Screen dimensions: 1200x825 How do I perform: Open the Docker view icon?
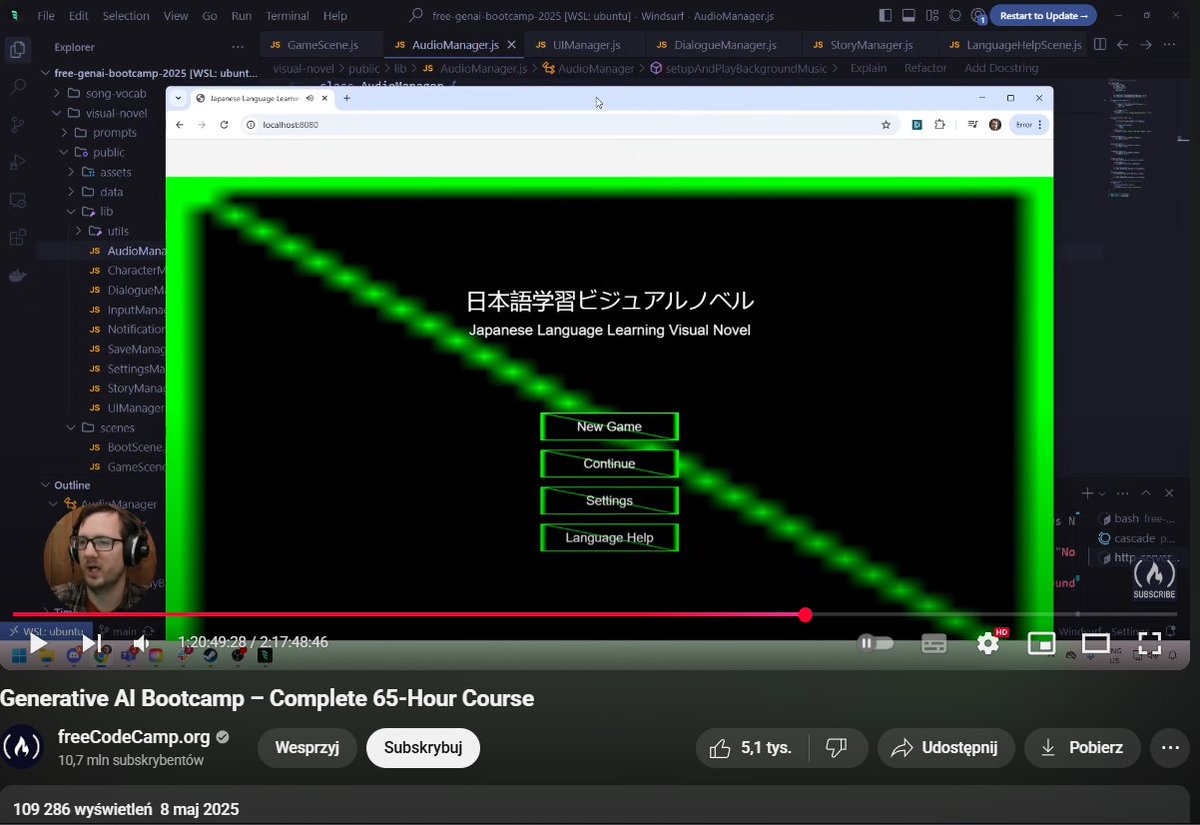tap(17, 276)
